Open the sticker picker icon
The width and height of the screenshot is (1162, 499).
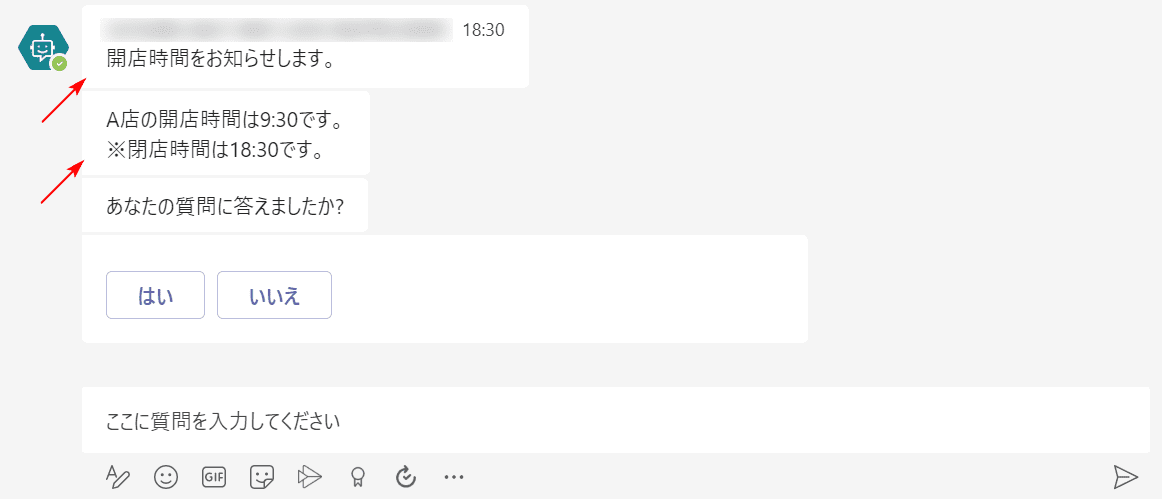(262, 477)
